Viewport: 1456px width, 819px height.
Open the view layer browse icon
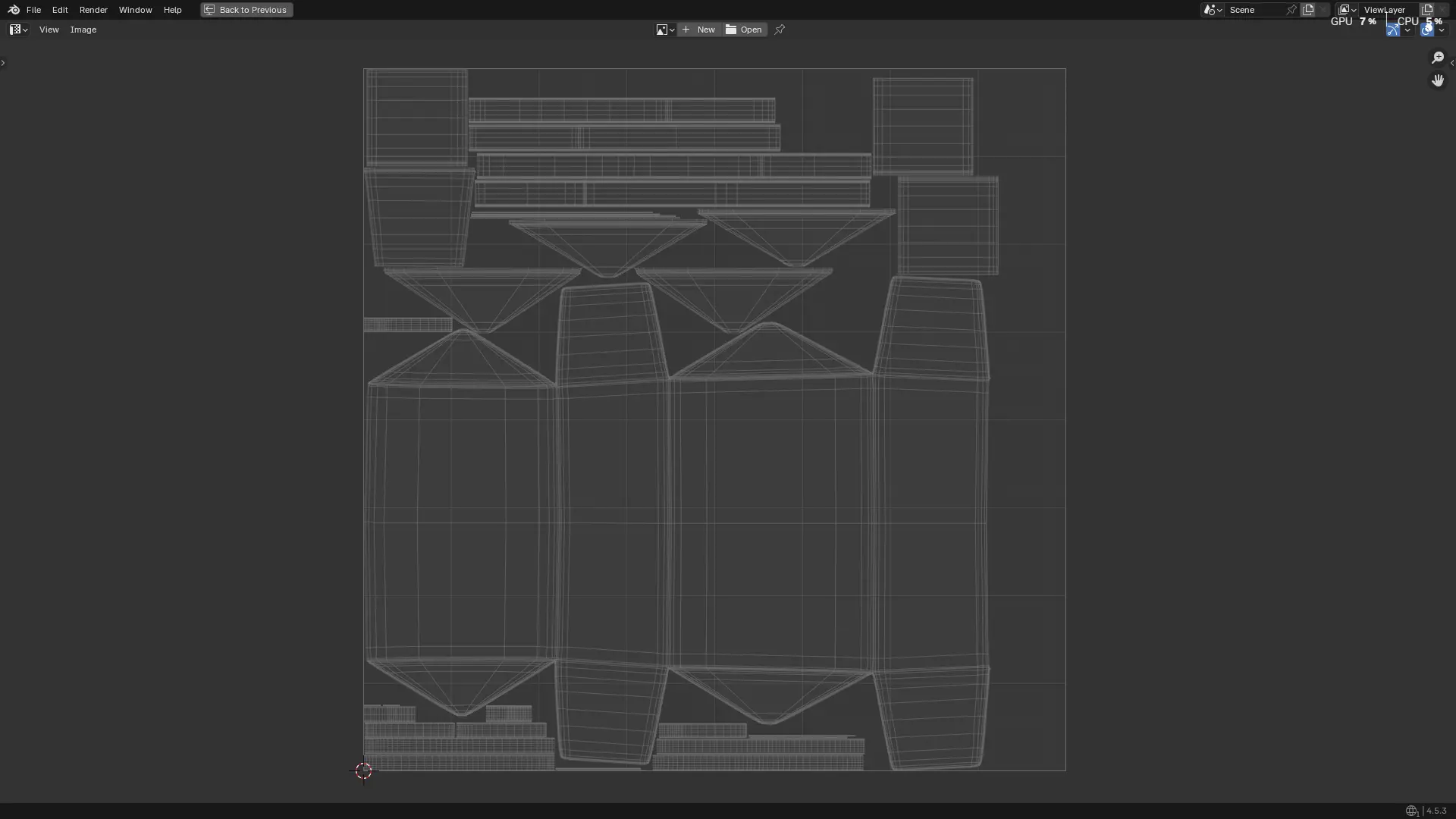1347,10
